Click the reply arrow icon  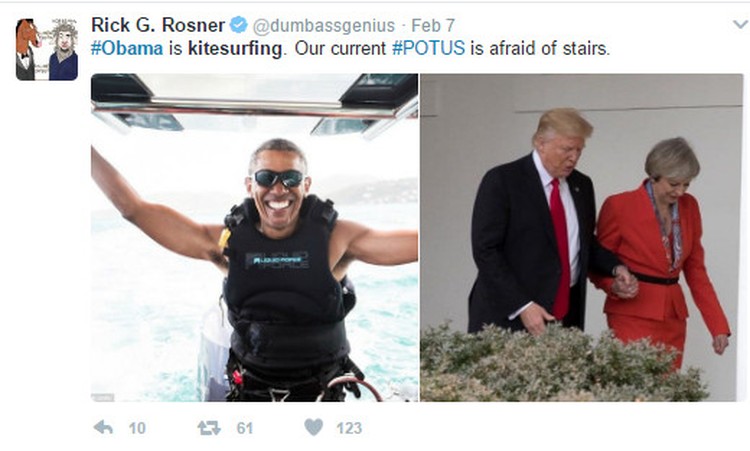pyautogui.click(x=103, y=427)
